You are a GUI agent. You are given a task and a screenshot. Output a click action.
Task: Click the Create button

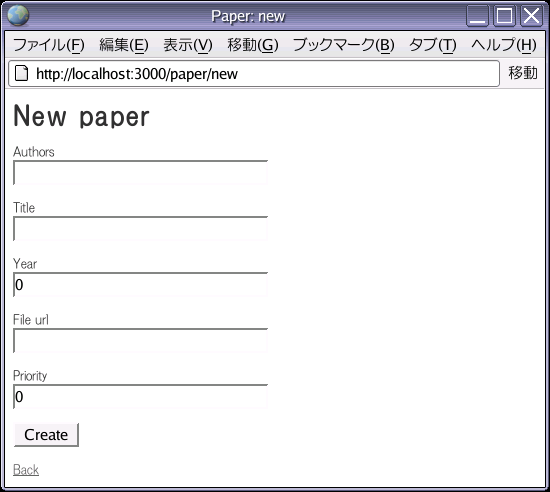tap(46, 435)
